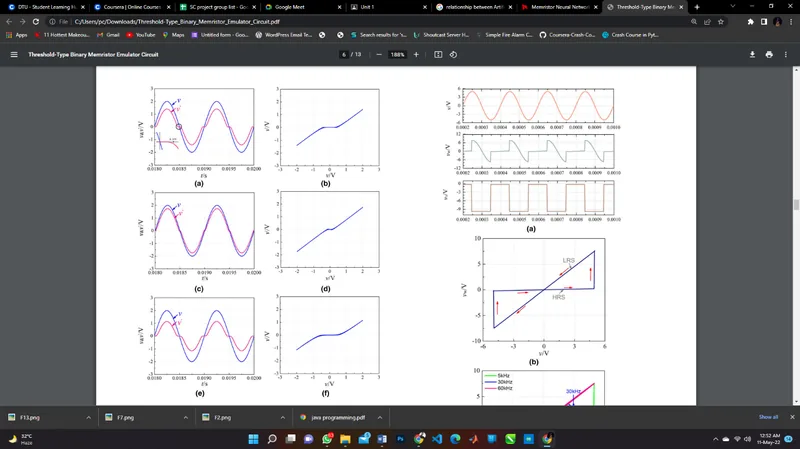This screenshot has width=800, height=449.
Task: Close the downloads bar
Action: 792,417
